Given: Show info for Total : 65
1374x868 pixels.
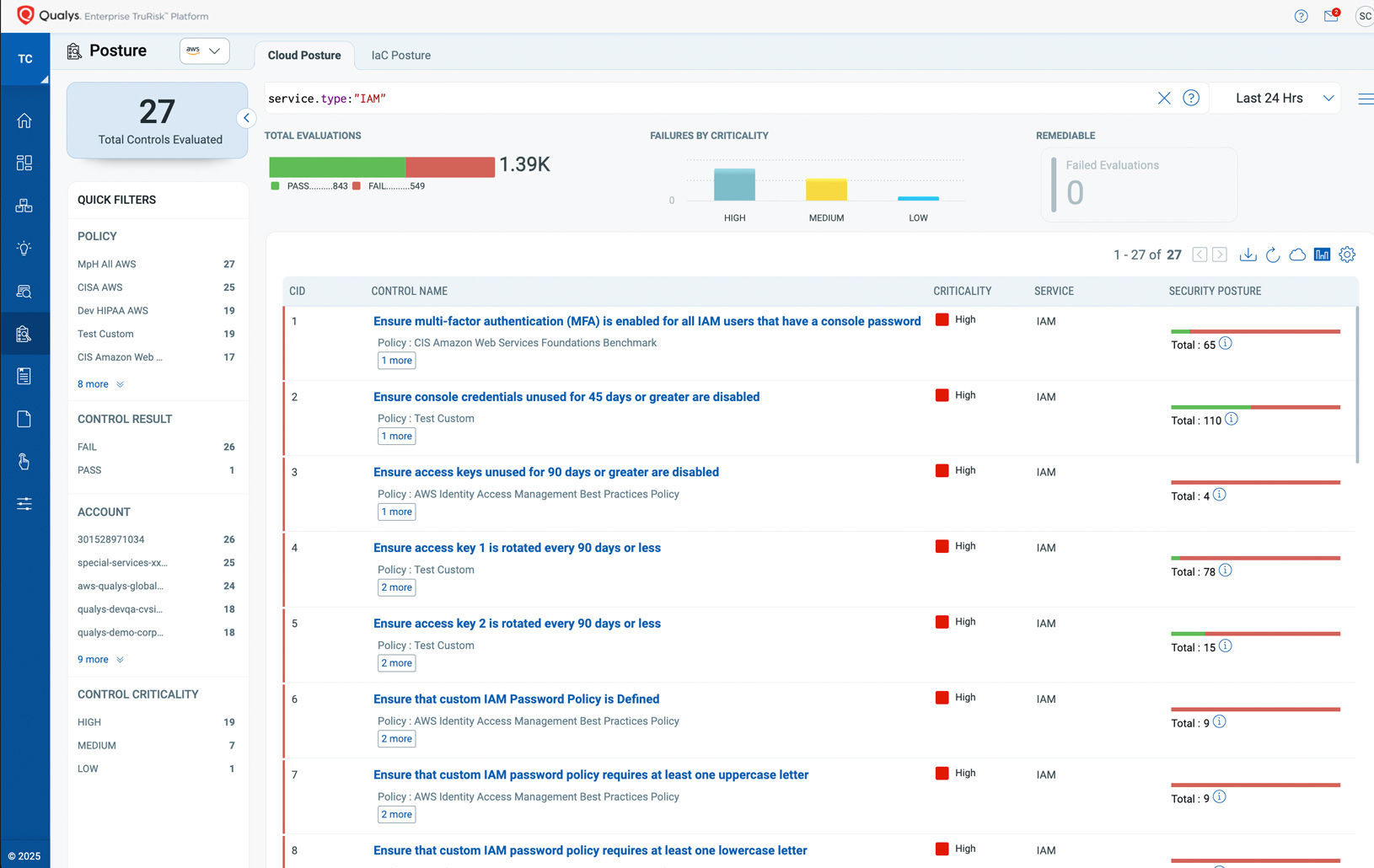Looking at the screenshot, I should 1226,343.
